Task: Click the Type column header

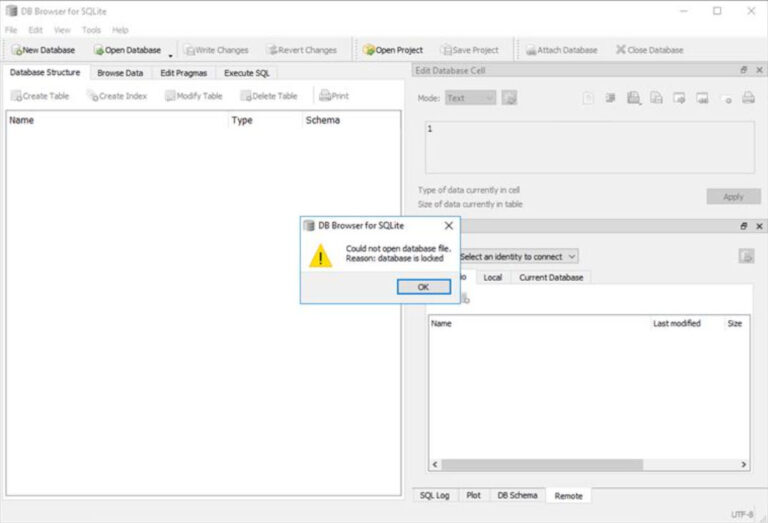Action: click(x=265, y=120)
